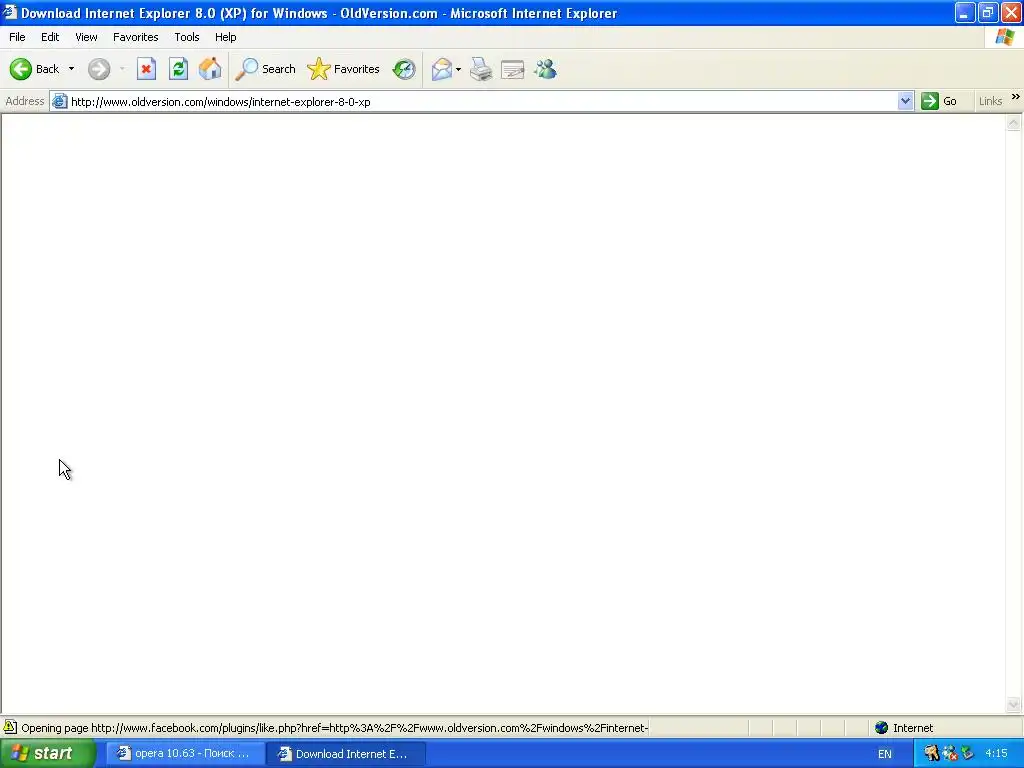Viewport: 1024px width, 768px height.
Task: Open the Tools menu
Action: click(186, 37)
